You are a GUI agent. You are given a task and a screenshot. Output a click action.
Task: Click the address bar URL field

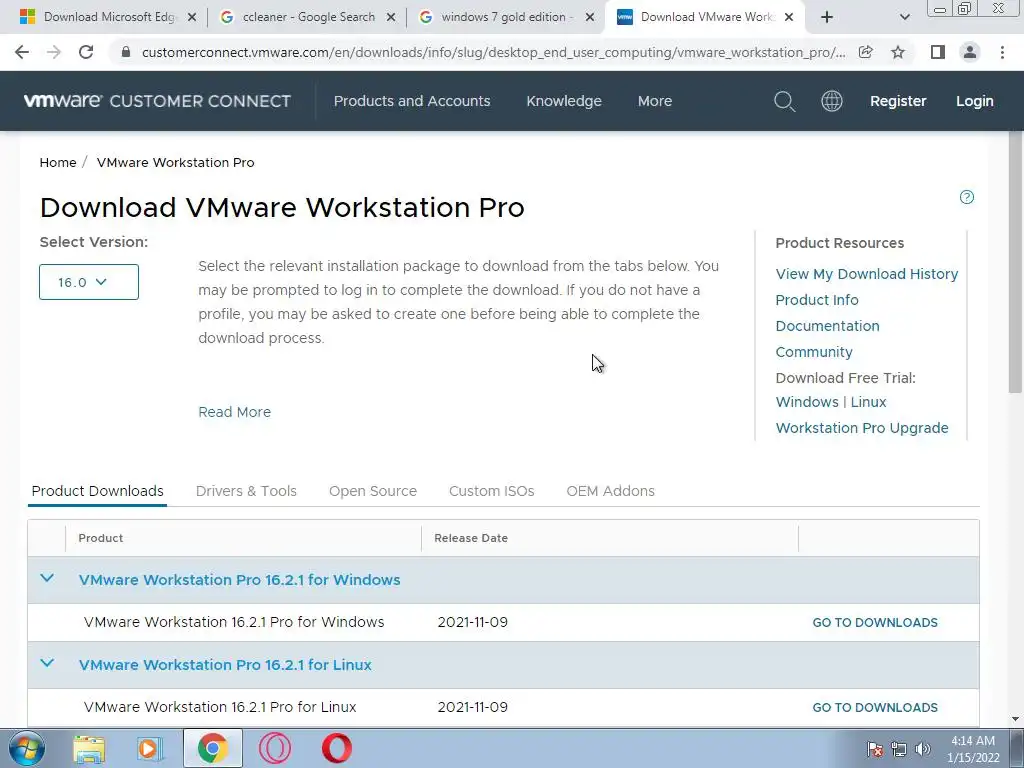[x=493, y=52]
